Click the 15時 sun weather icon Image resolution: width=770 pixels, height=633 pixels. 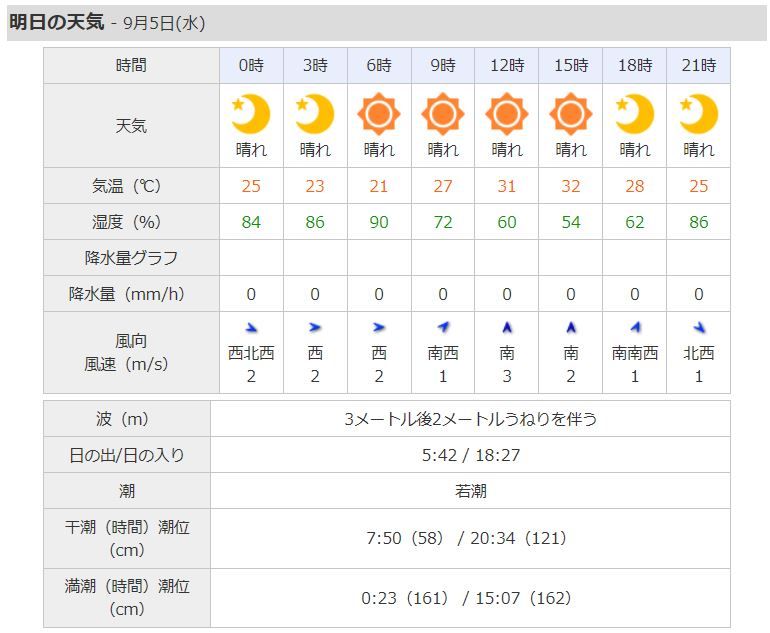pos(571,114)
